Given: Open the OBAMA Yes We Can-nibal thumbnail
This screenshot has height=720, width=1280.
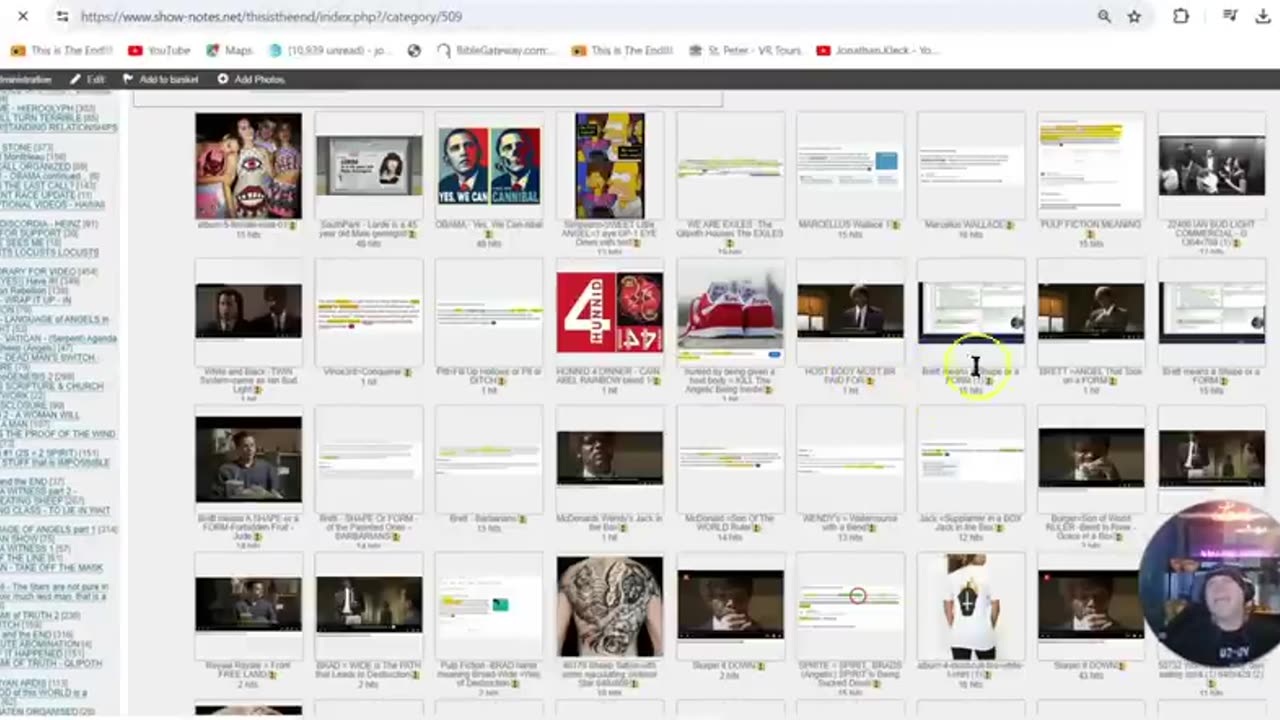Looking at the screenshot, I should [489, 166].
